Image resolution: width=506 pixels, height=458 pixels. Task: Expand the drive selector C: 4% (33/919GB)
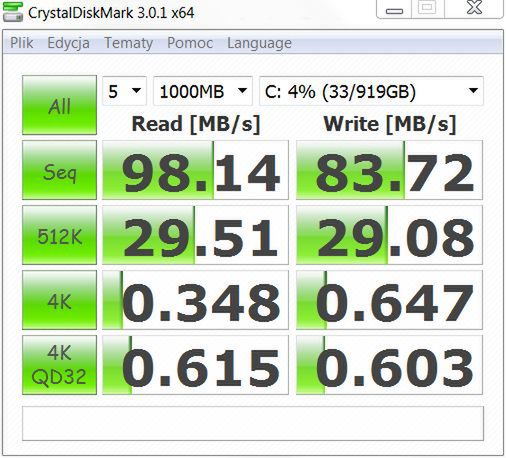coord(371,91)
